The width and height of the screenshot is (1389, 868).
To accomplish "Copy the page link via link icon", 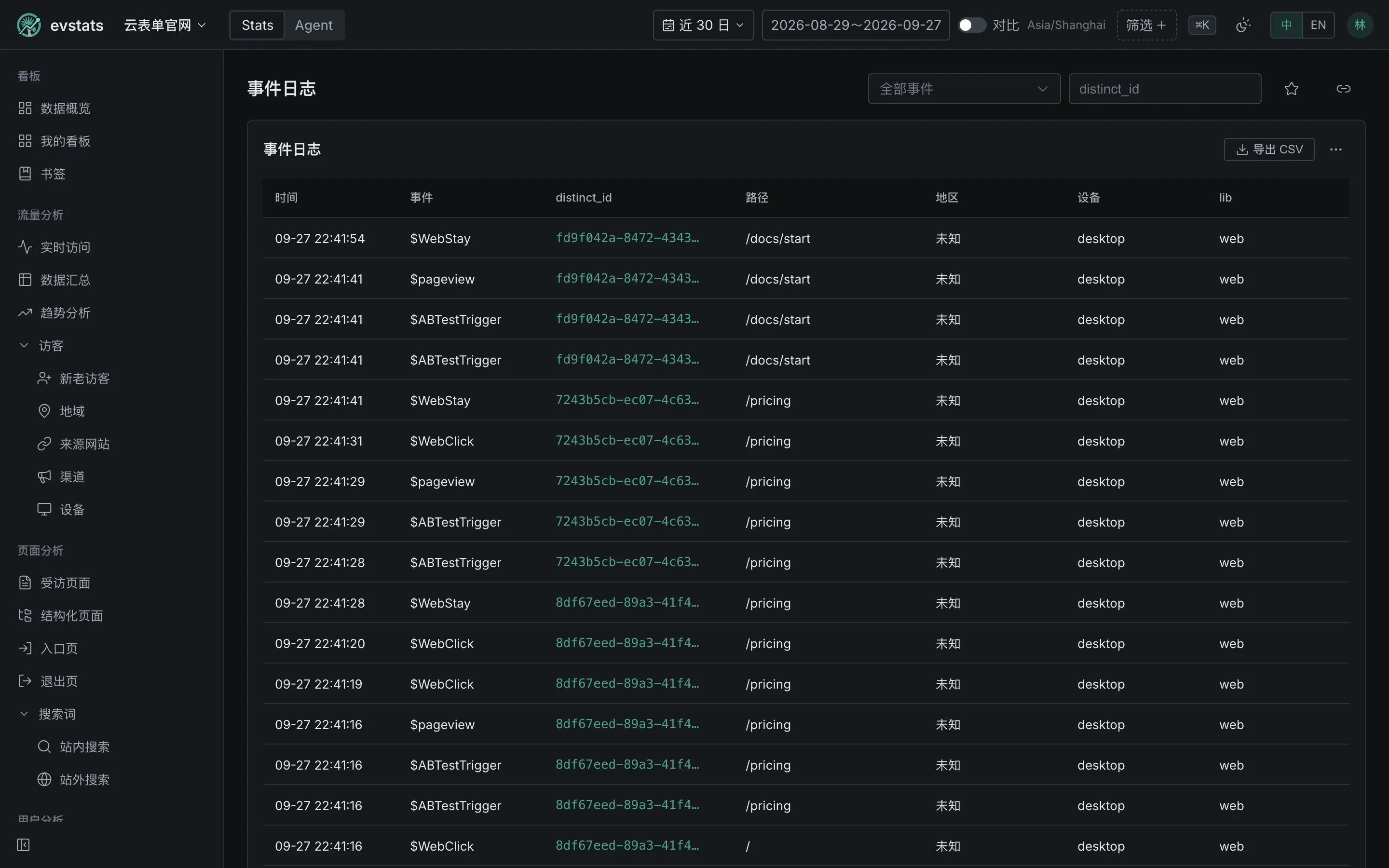I will point(1343,89).
